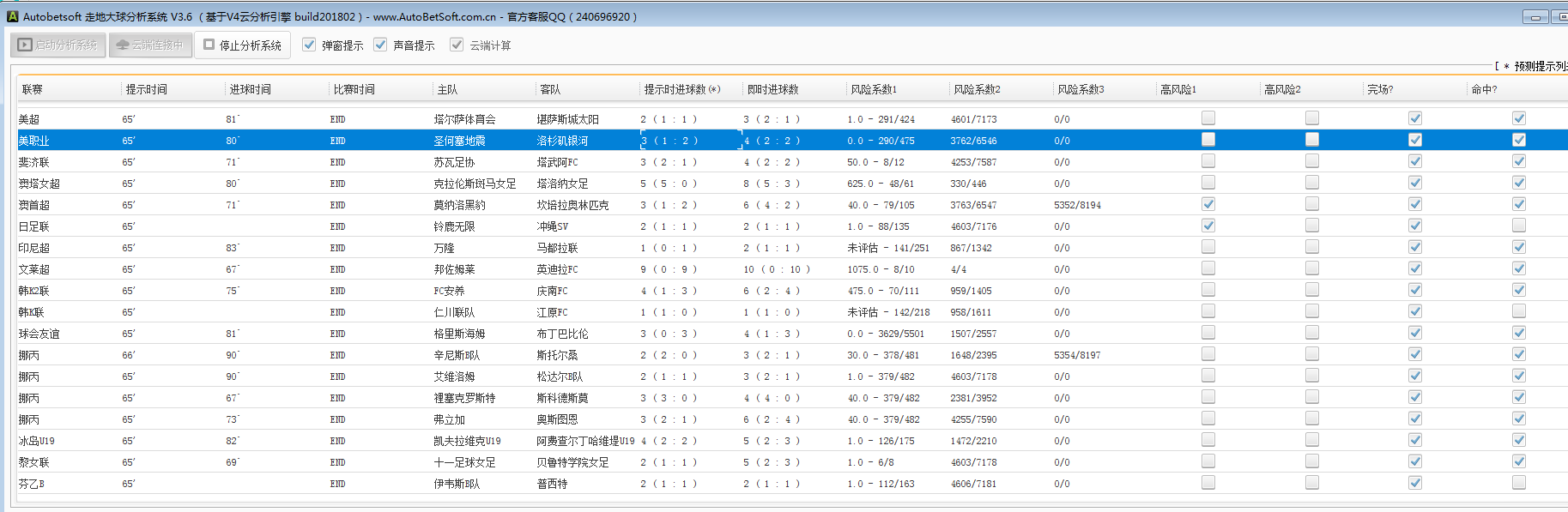
Task: Click the play icon on 启动分析系统
Action: click(25, 45)
